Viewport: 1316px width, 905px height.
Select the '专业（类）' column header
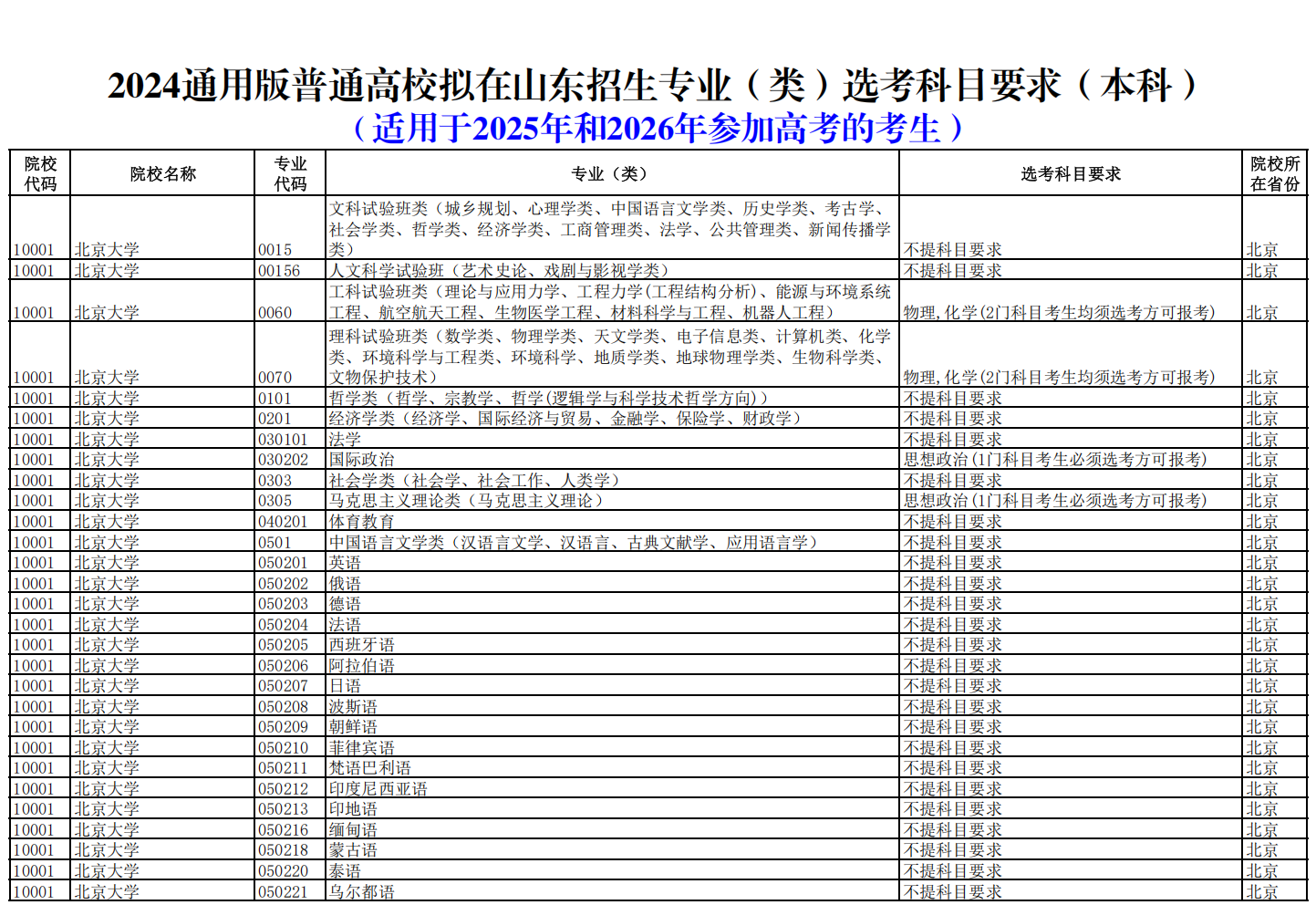[612, 173]
